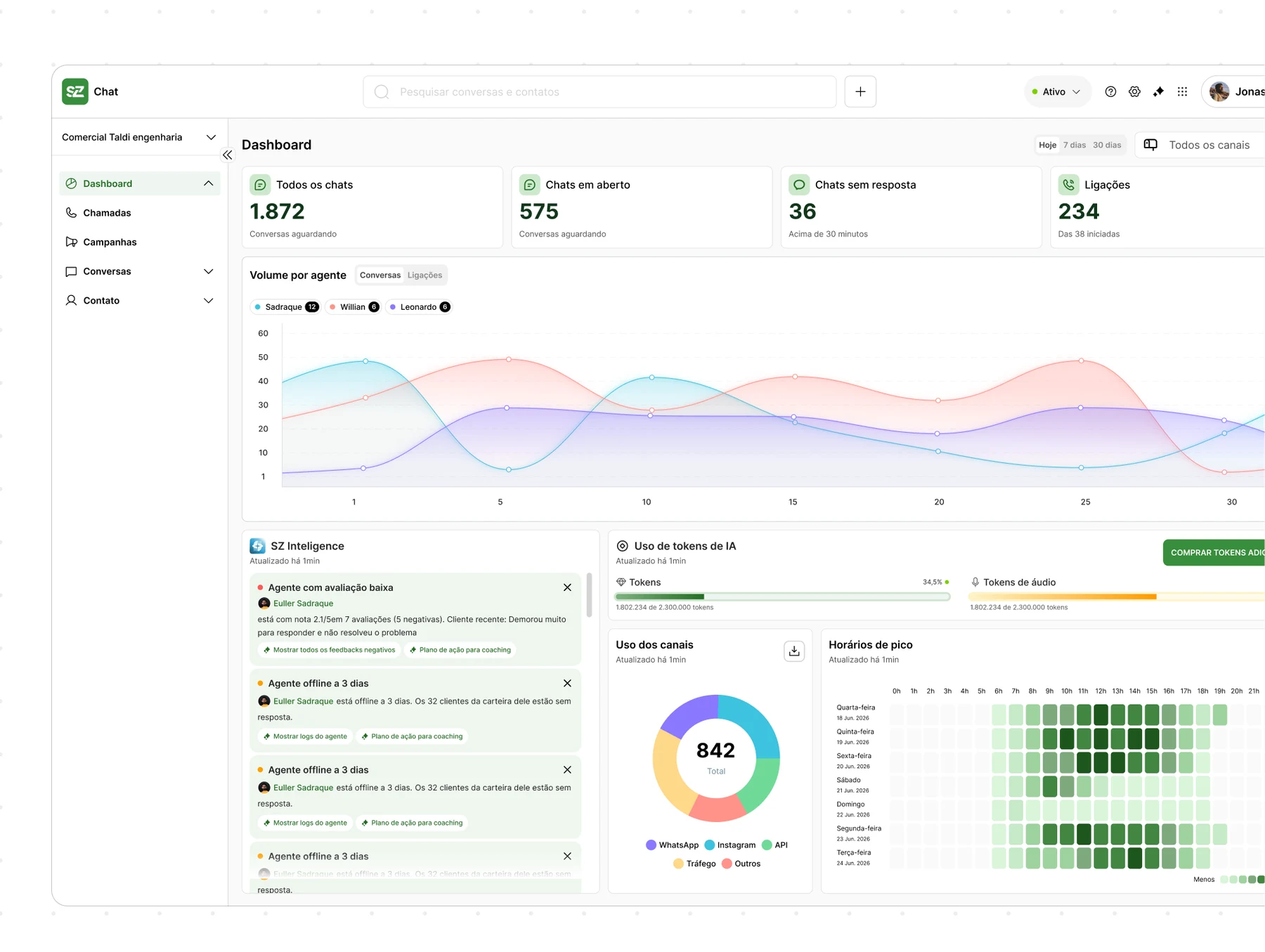The width and height of the screenshot is (1265, 952).
Task: Click the SZ Chat logo
Action: click(x=75, y=91)
